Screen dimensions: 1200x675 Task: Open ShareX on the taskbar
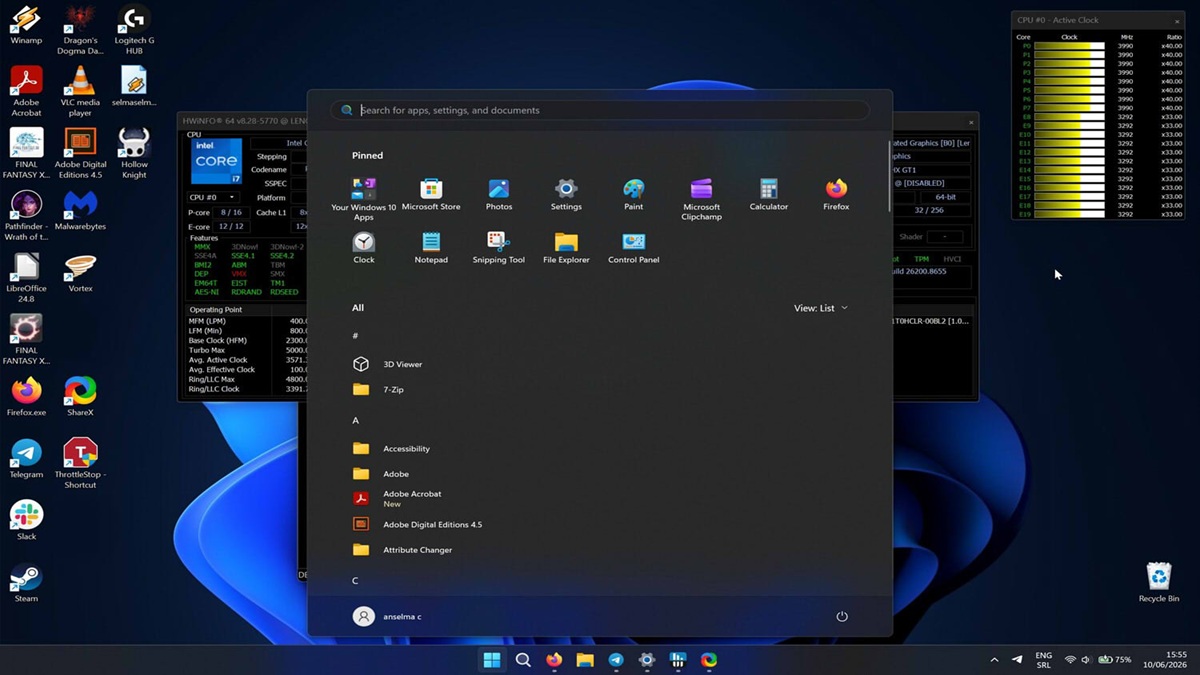point(709,660)
